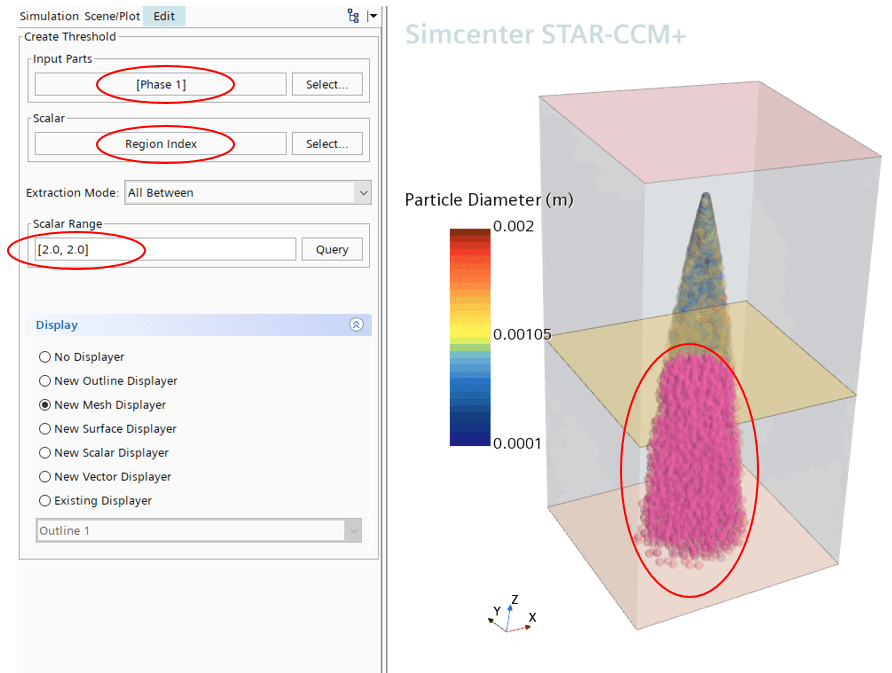This screenshot has width=892, height=673.
Task: Switch to the Simulation tab
Action: coord(50,16)
